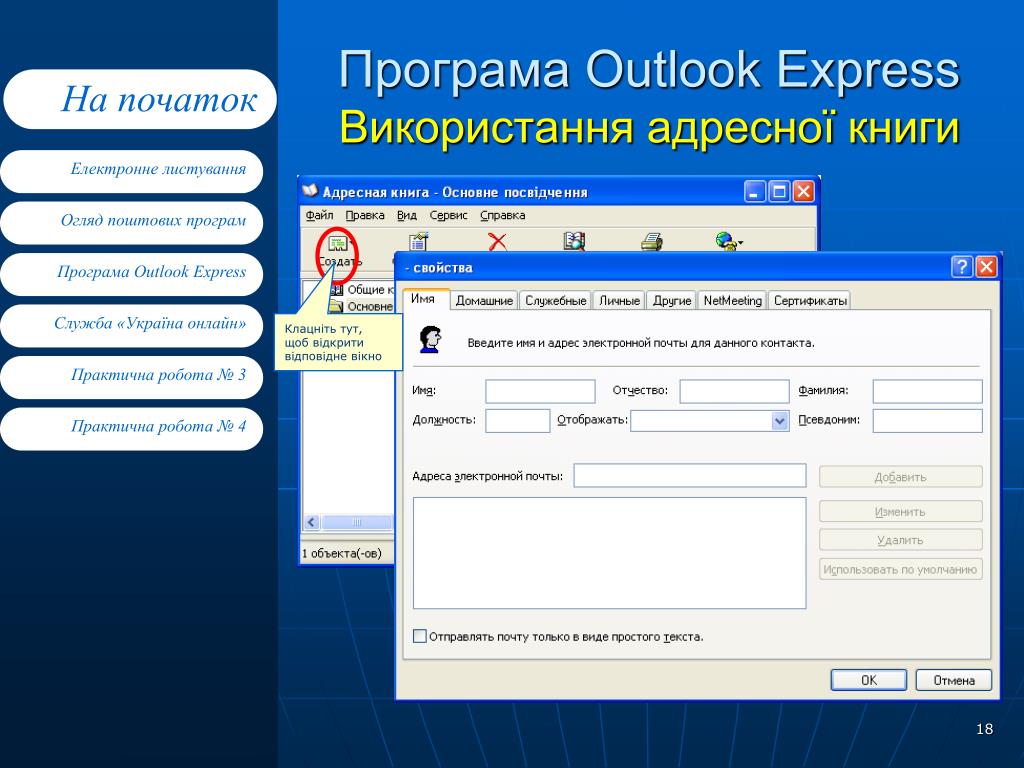1024x768 pixels.
Task: Click the horizontal scrollbar thumb in Address Book tree
Action: 357,522
